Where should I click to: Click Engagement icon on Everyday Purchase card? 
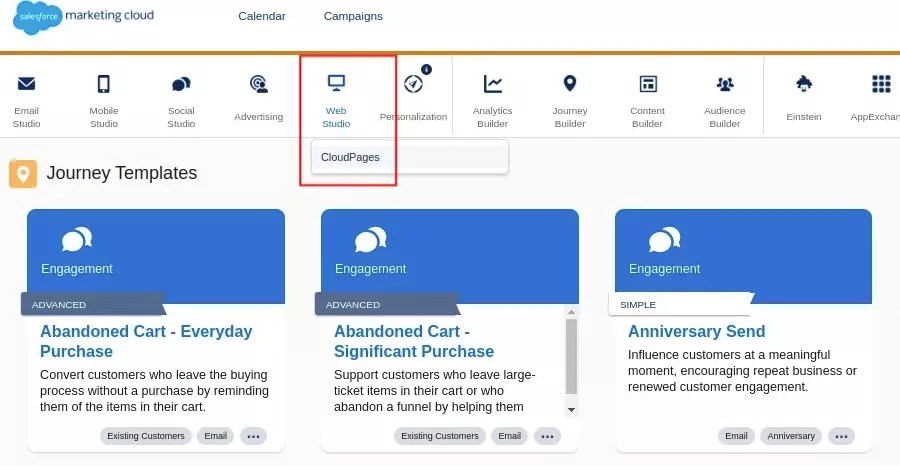(x=77, y=239)
